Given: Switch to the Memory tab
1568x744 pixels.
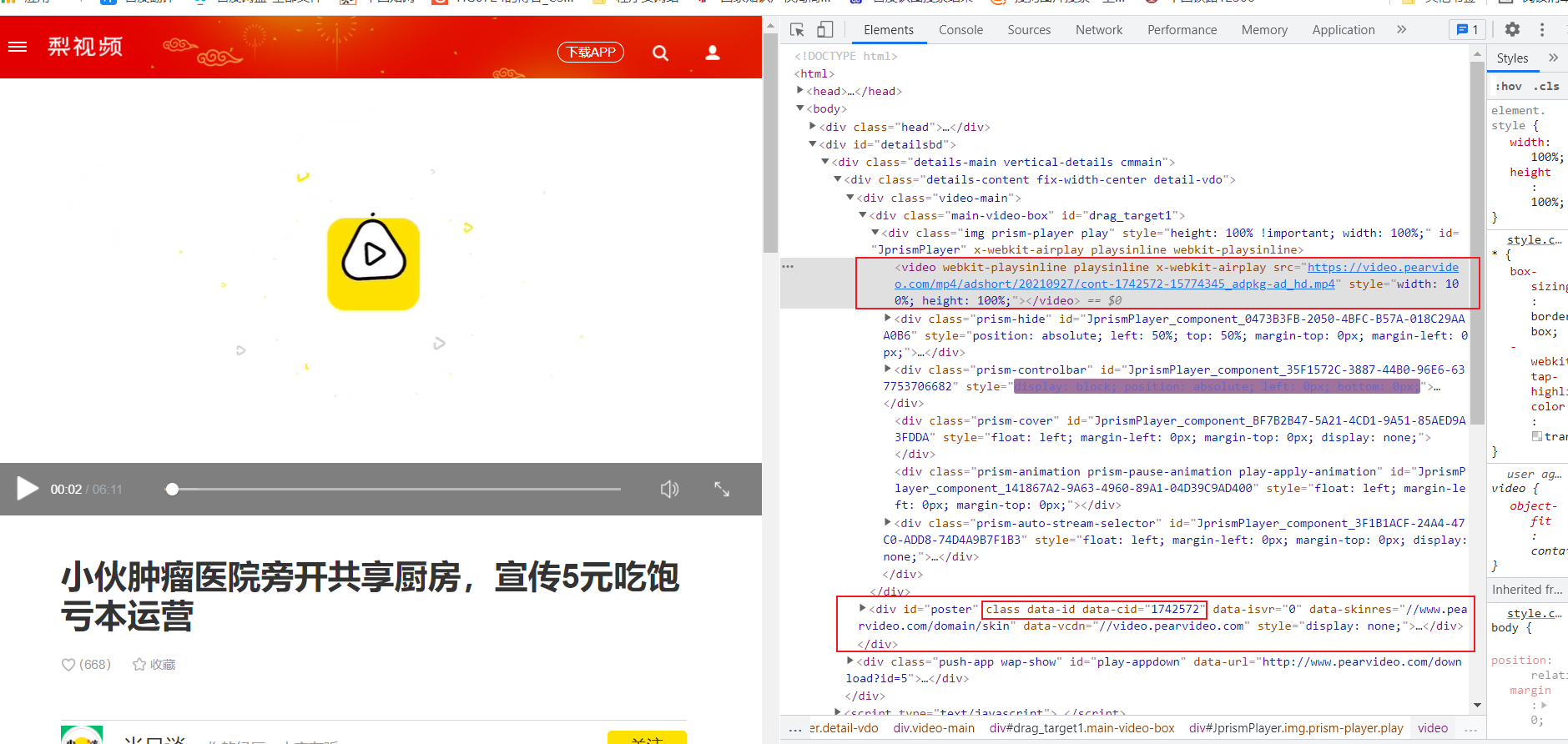Looking at the screenshot, I should tap(1264, 30).
